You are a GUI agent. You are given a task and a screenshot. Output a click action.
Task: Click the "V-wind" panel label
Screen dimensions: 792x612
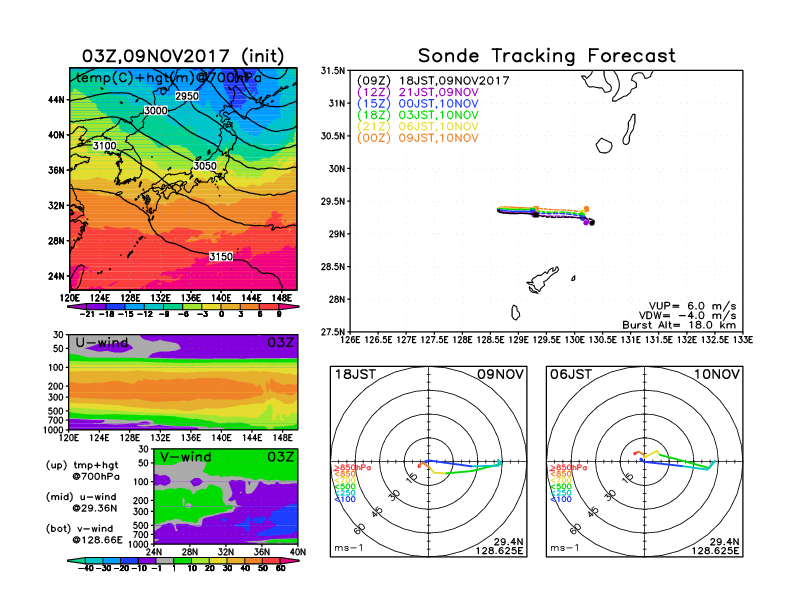(185, 457)
